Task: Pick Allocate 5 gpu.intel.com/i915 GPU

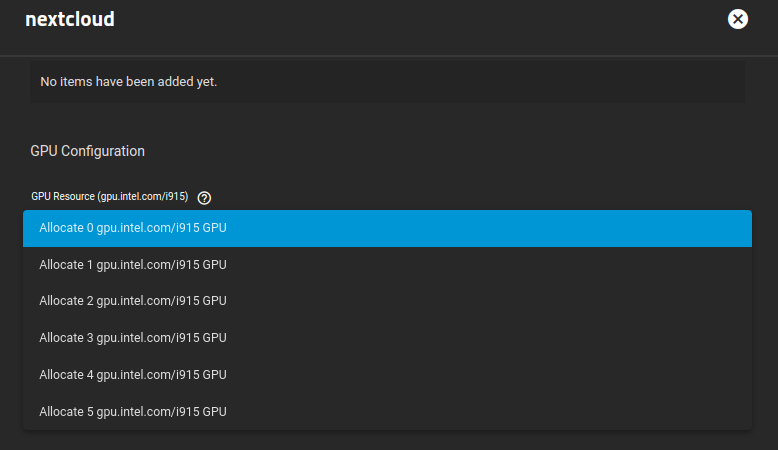Action: point(388,412)
